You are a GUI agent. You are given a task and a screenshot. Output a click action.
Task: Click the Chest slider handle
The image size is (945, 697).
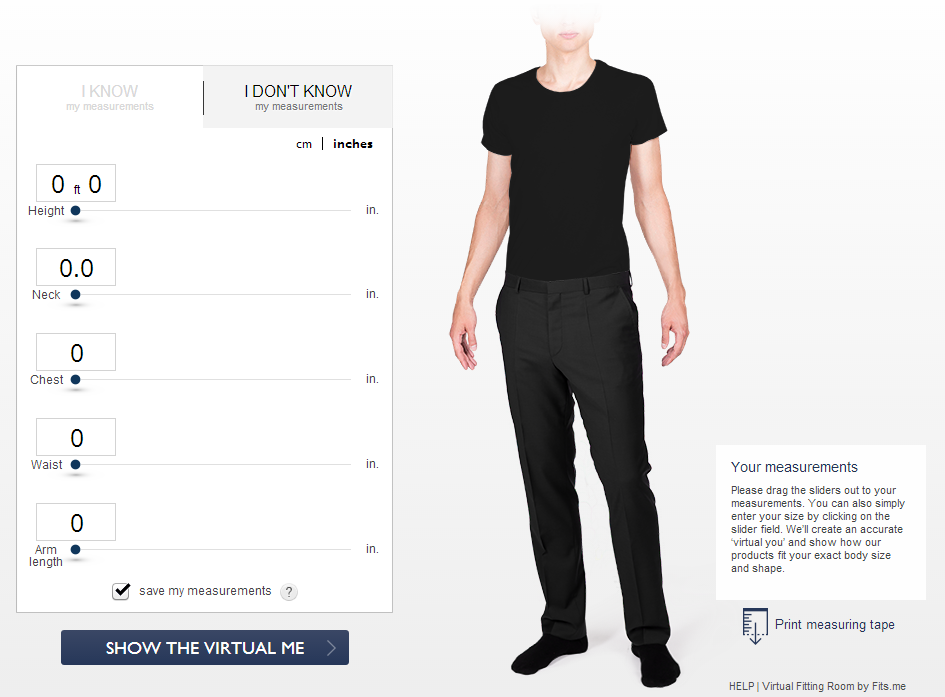[75, 380]
